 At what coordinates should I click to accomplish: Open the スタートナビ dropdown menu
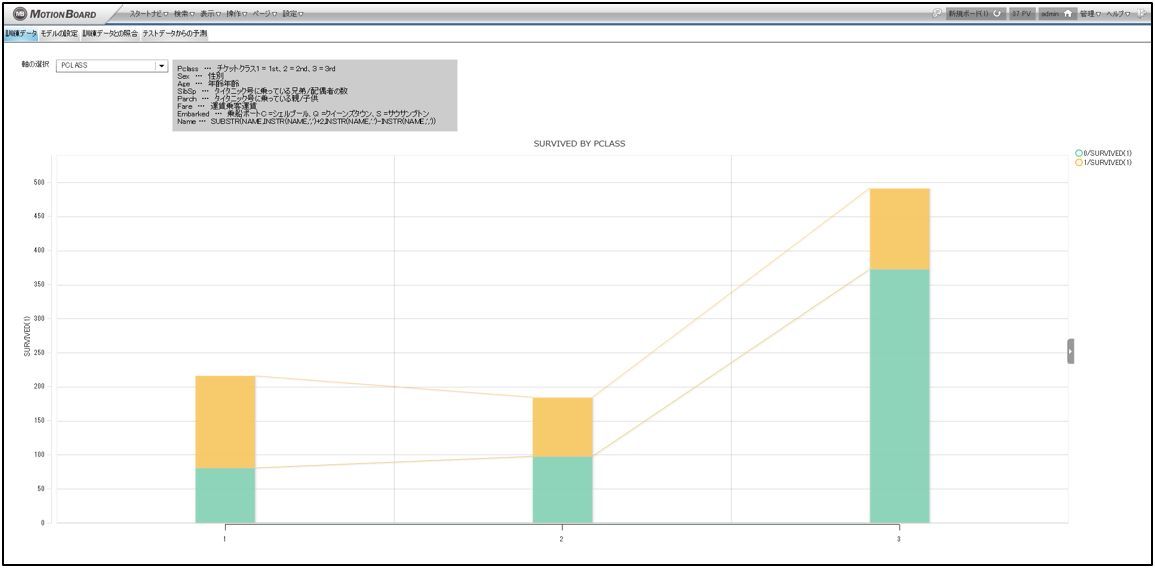click(148, 14)
